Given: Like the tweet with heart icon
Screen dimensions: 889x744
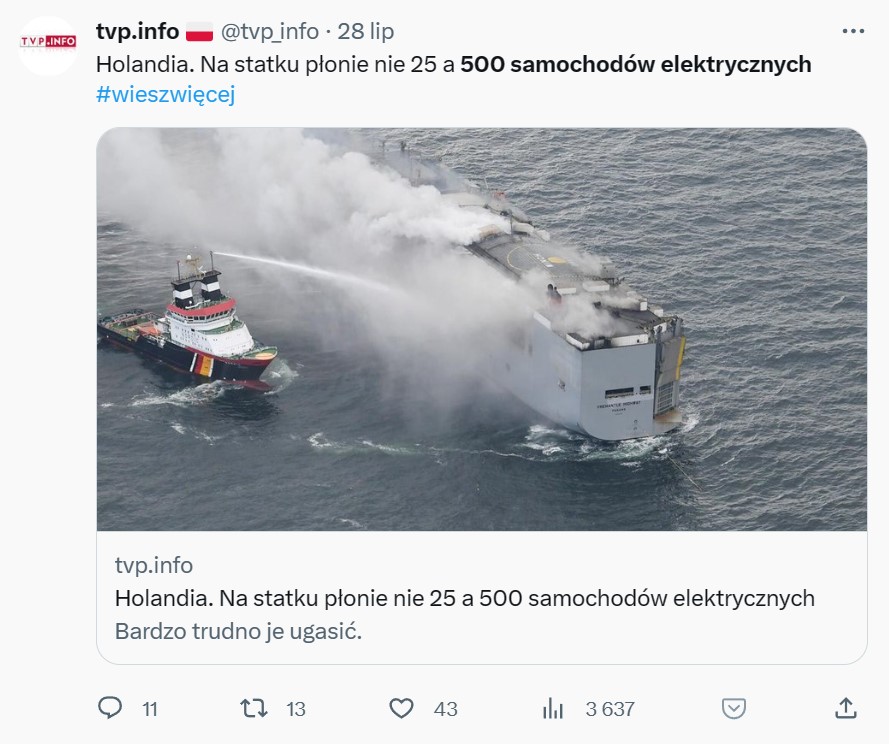Looking at the screenshot, I should pos(401,708).
